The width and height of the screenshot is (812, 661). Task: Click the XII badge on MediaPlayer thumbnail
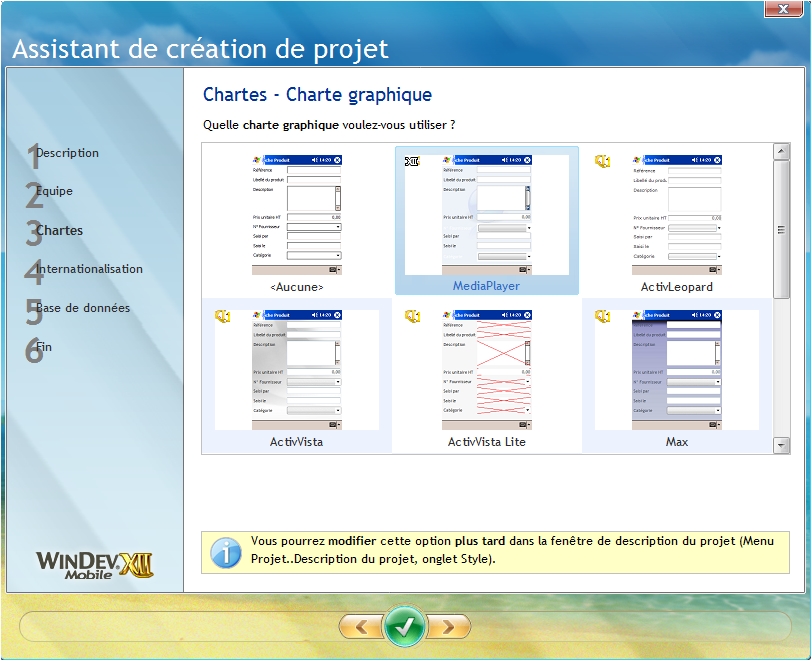click(x=412, y=161)
